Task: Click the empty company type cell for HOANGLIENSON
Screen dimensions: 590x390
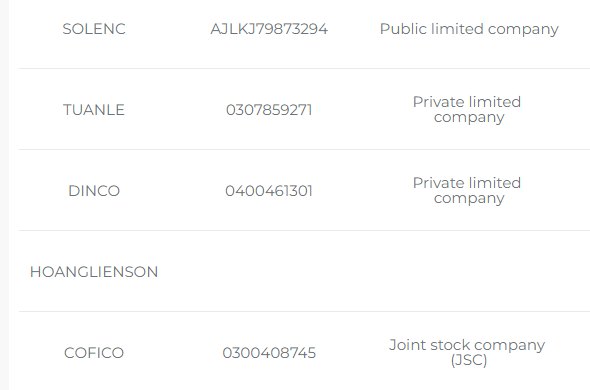Action: coord(469,271)
